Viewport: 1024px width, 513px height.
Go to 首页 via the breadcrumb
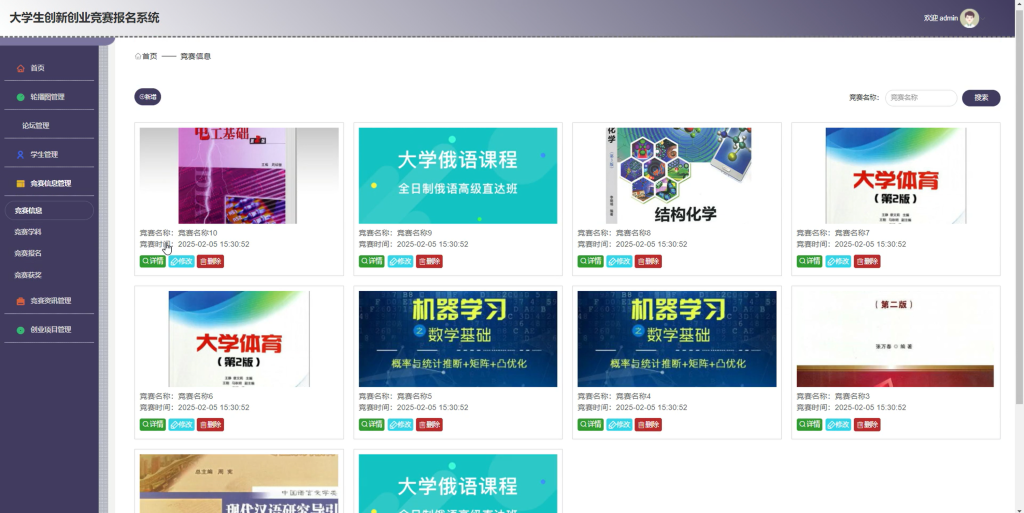pyautogui.click(x=150, y=56)
